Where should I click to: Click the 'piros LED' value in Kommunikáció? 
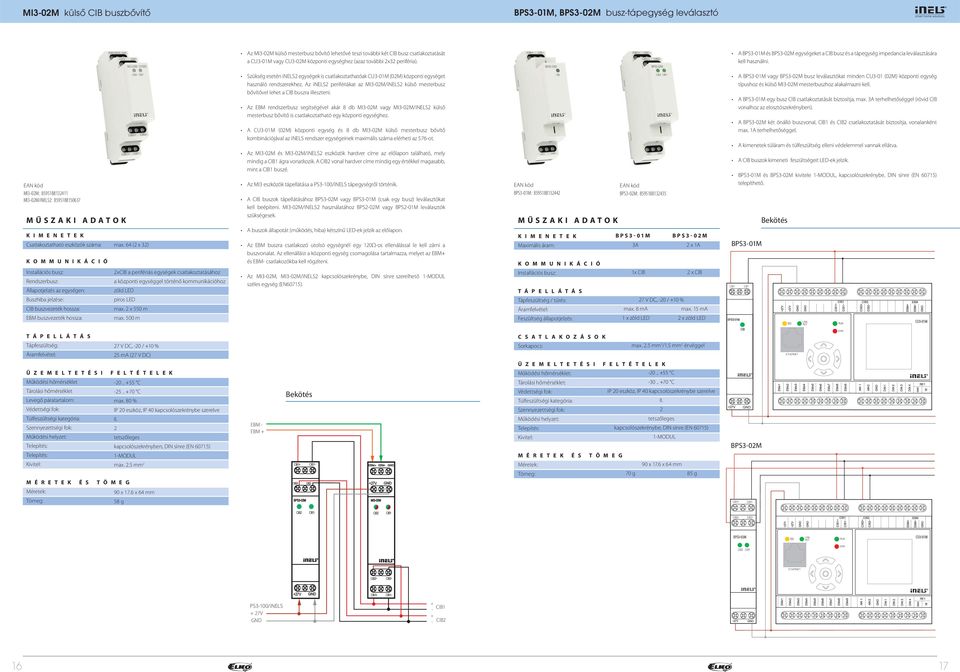[x=124, y=300]
